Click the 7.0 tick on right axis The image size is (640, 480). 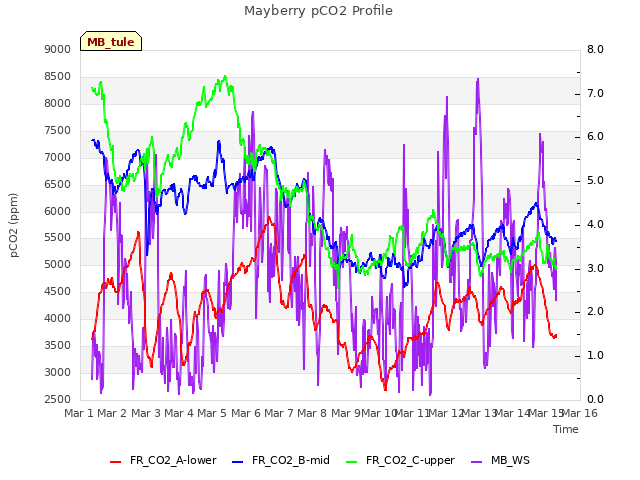pos(595,93)
